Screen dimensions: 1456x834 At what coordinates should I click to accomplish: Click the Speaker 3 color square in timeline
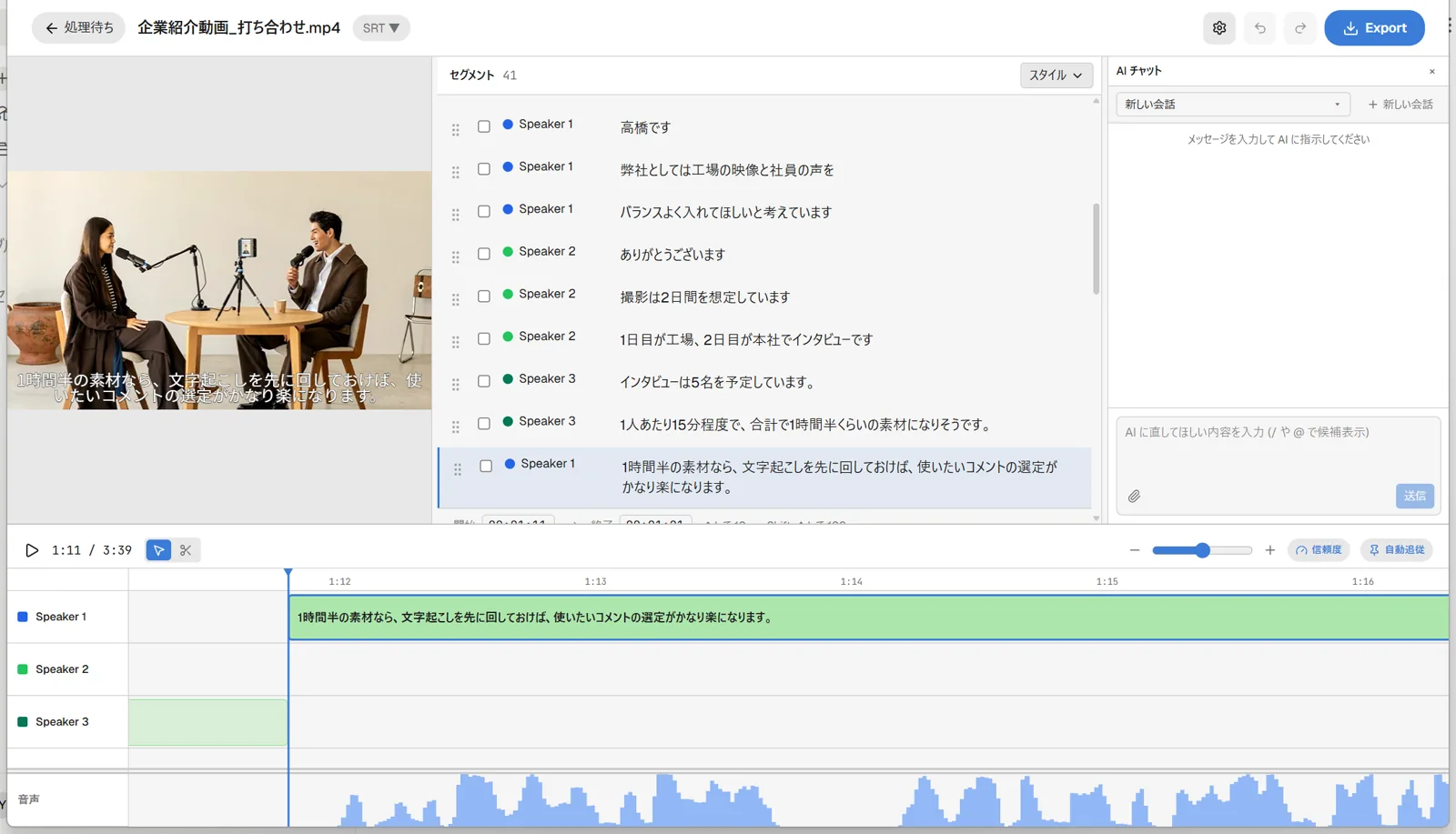tap(23, 722)
